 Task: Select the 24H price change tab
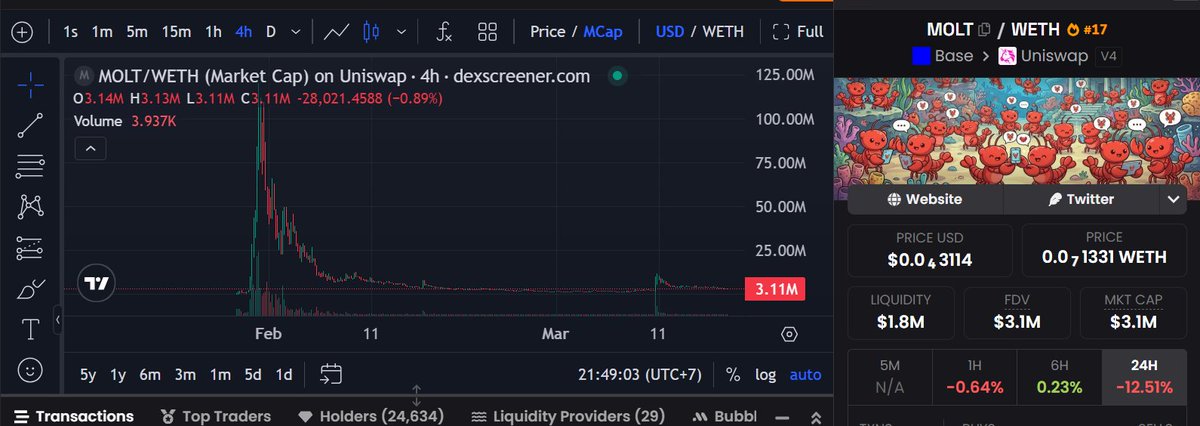click(1145, 377)
